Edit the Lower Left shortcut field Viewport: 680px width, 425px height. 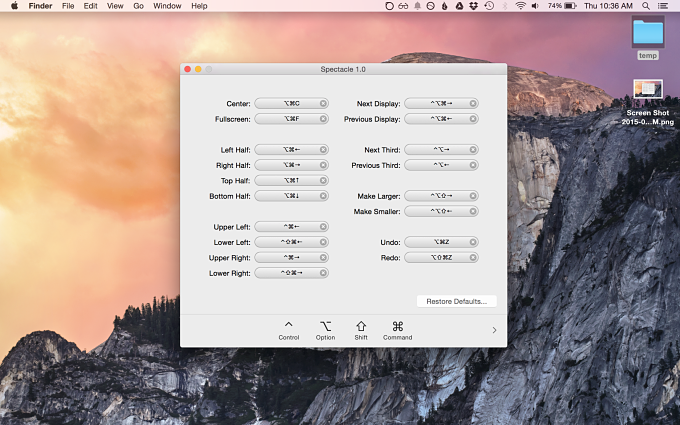pyautogui.click(x=291, y=242)
